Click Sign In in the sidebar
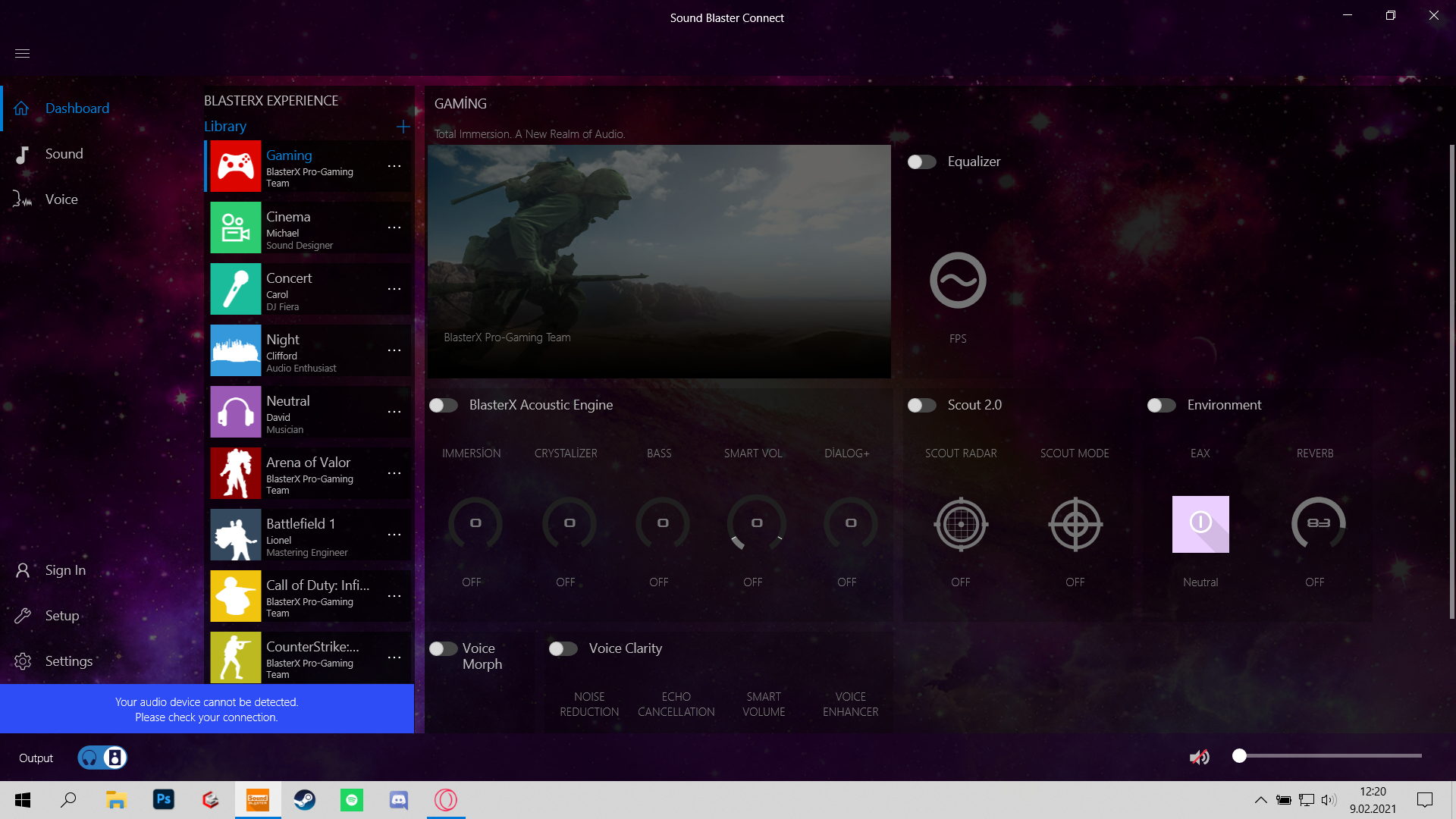 pos(65,570)
